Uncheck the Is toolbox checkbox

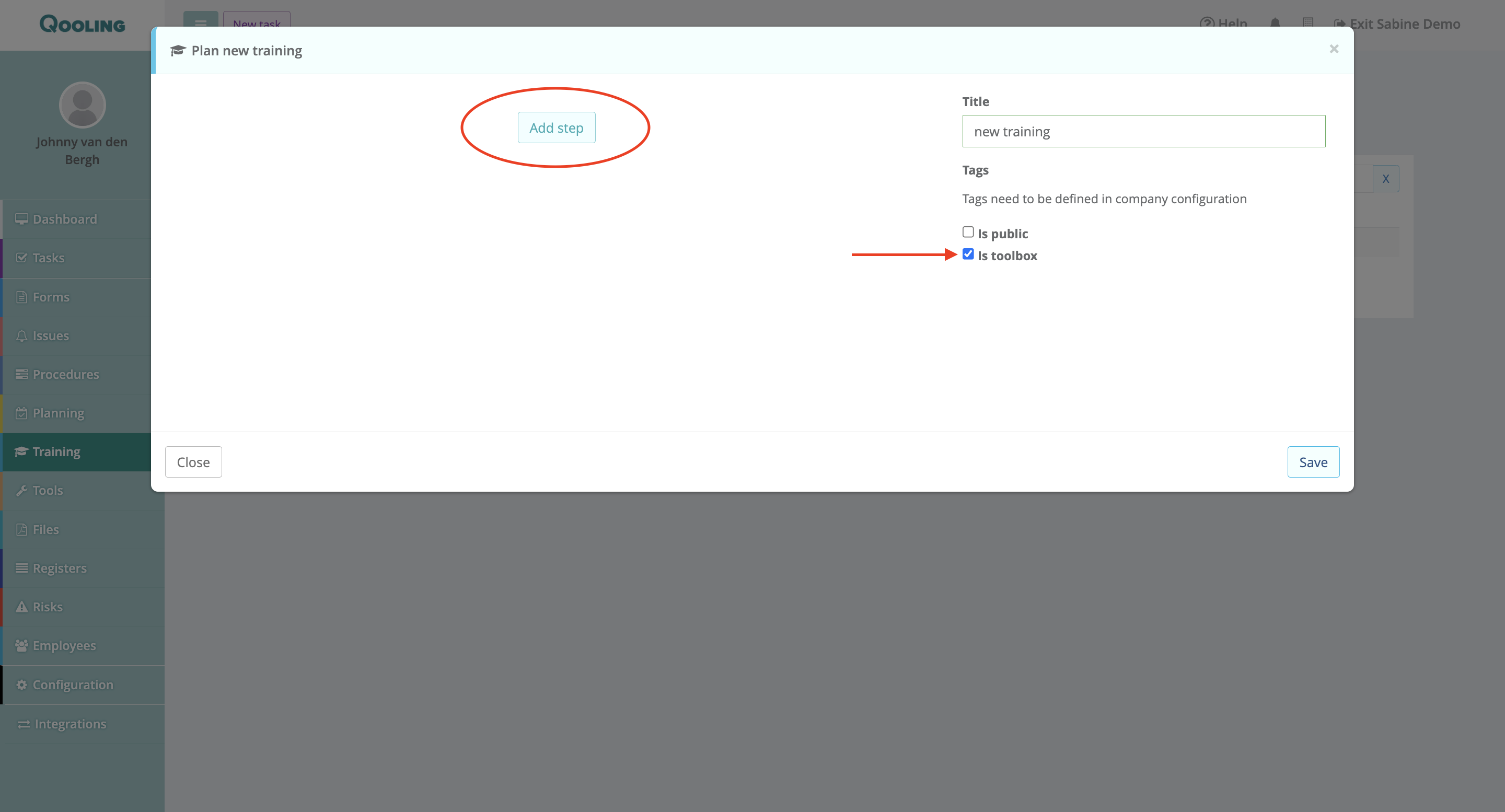(967, 254)
